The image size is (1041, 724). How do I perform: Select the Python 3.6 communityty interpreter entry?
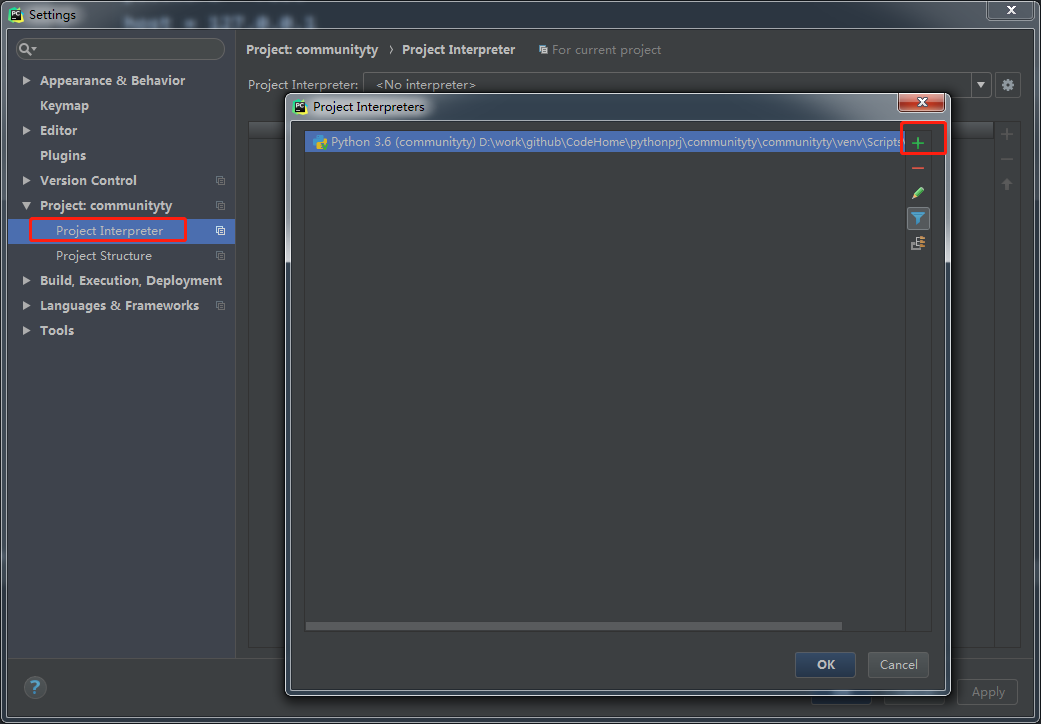point(600,141)
